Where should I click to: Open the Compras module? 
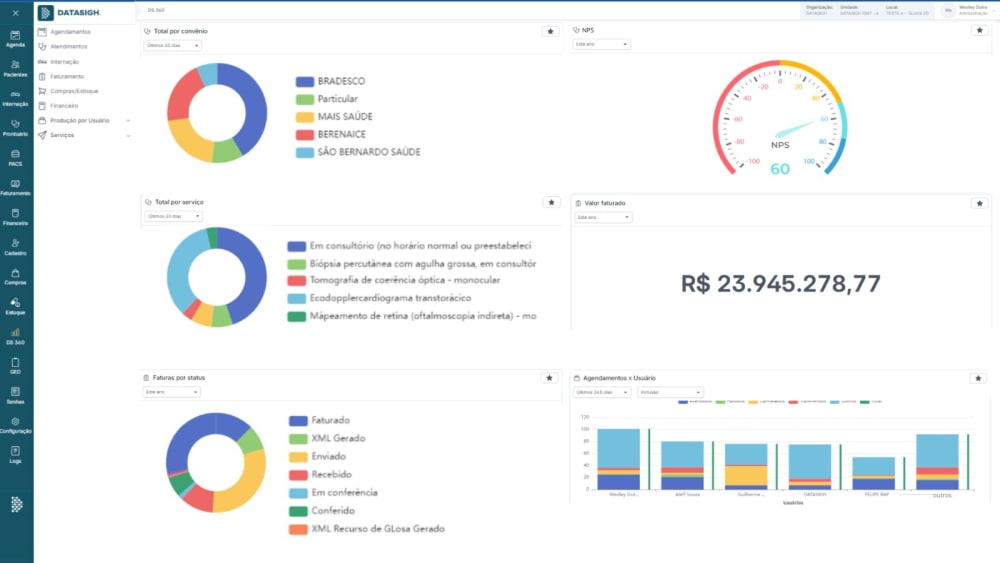tap(15, 277)
